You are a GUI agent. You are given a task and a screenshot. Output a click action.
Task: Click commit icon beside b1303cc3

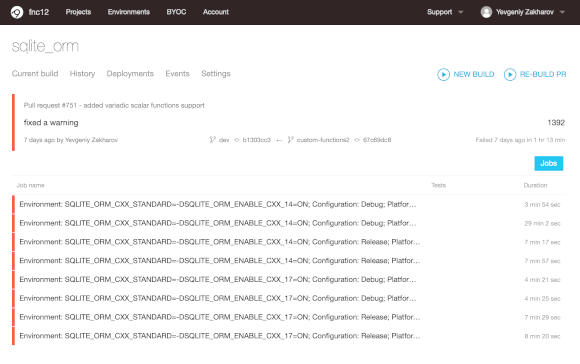[x=237, y=140]
